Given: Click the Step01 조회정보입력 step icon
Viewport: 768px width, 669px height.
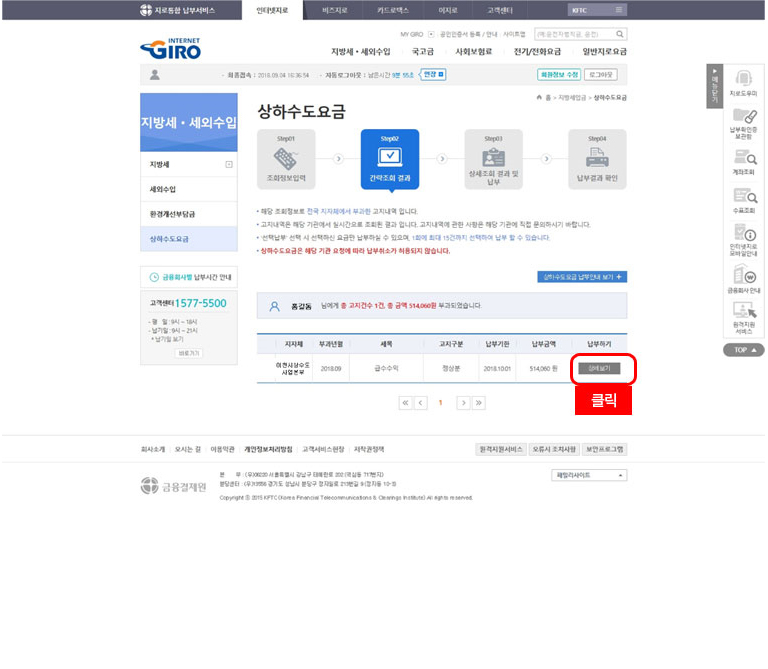Looking at the screenshot, I should coord(286,159).
